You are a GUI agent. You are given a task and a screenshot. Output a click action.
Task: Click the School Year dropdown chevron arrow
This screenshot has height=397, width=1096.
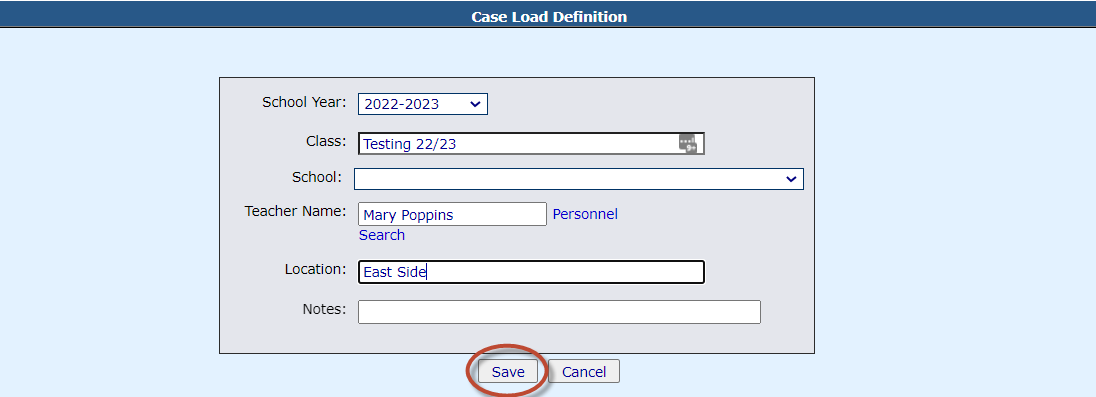click(475, 104)
